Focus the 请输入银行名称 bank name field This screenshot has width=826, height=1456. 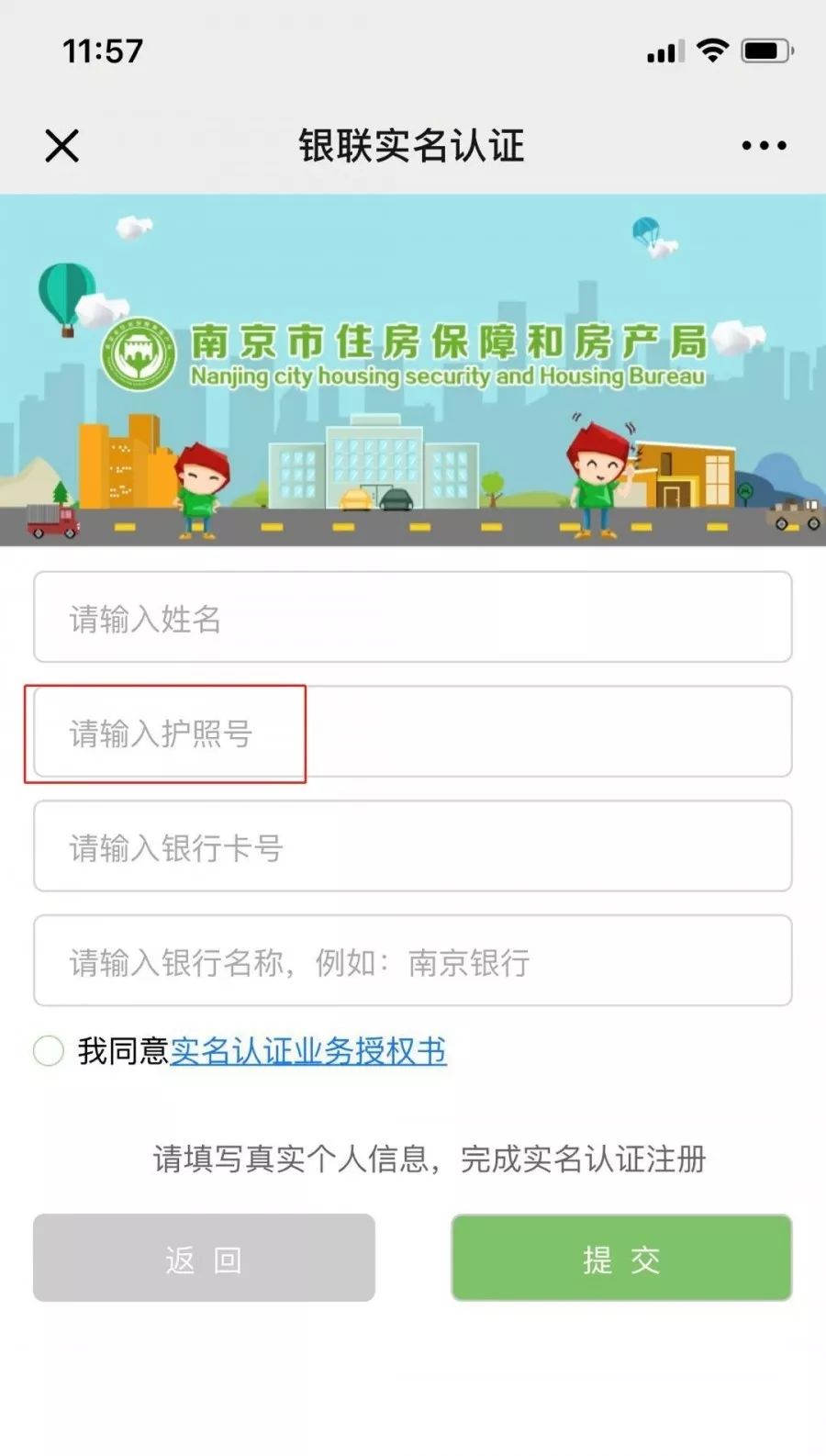[x=413, y=961]
